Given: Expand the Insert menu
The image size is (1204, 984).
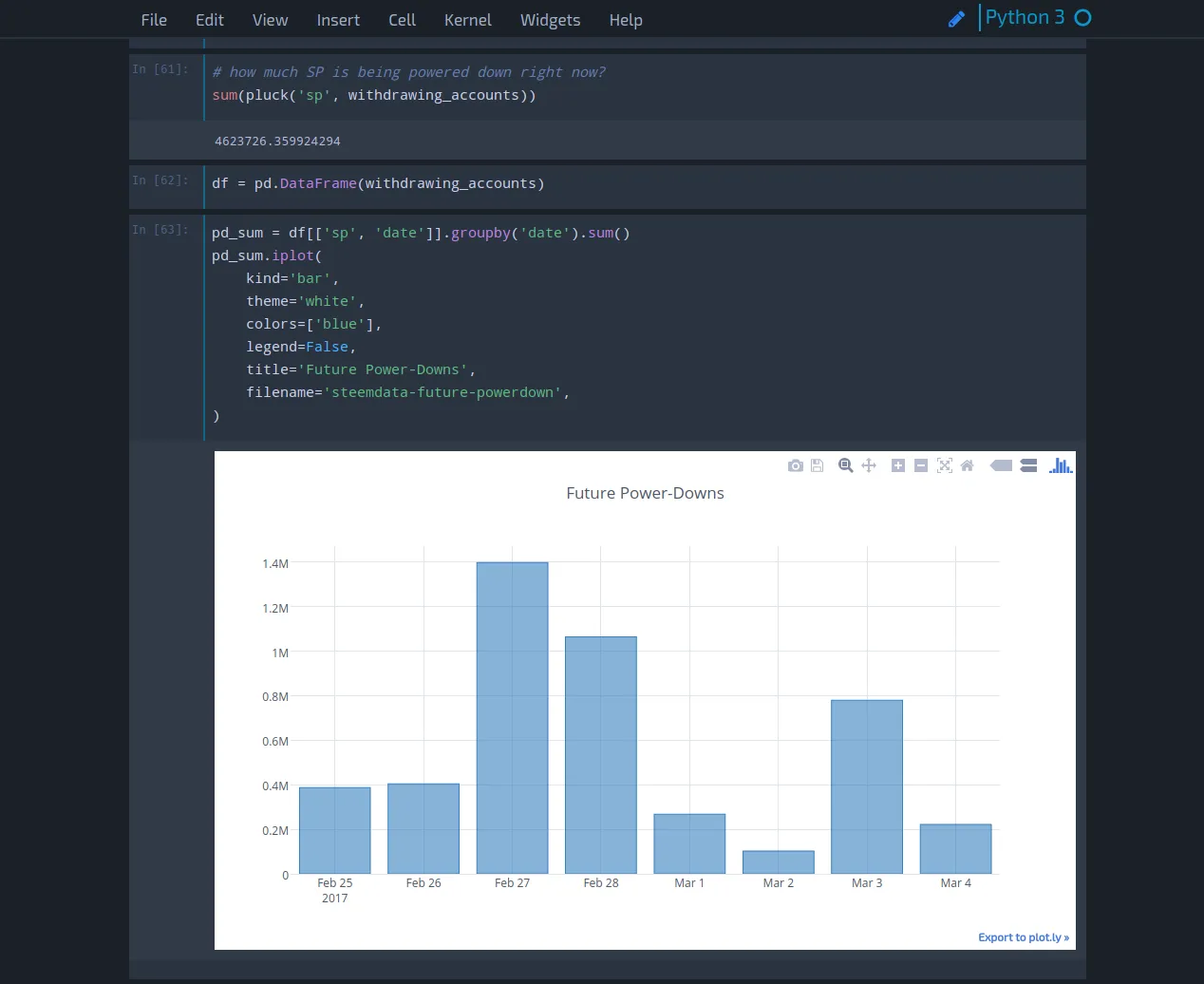Looking at the screenshot, I should pos(338,20).
